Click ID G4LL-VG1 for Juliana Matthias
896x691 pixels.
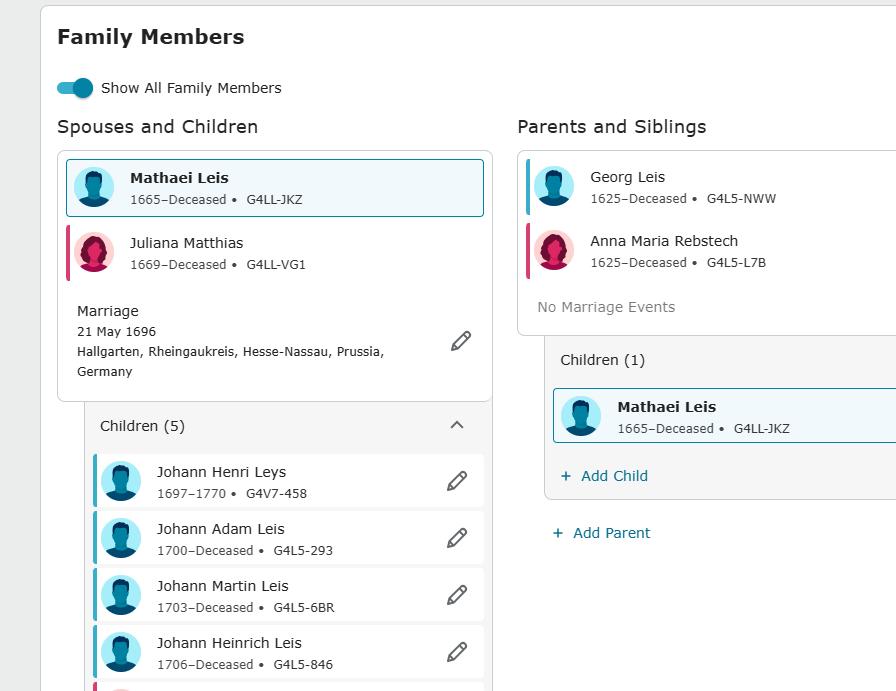(276, 265)
